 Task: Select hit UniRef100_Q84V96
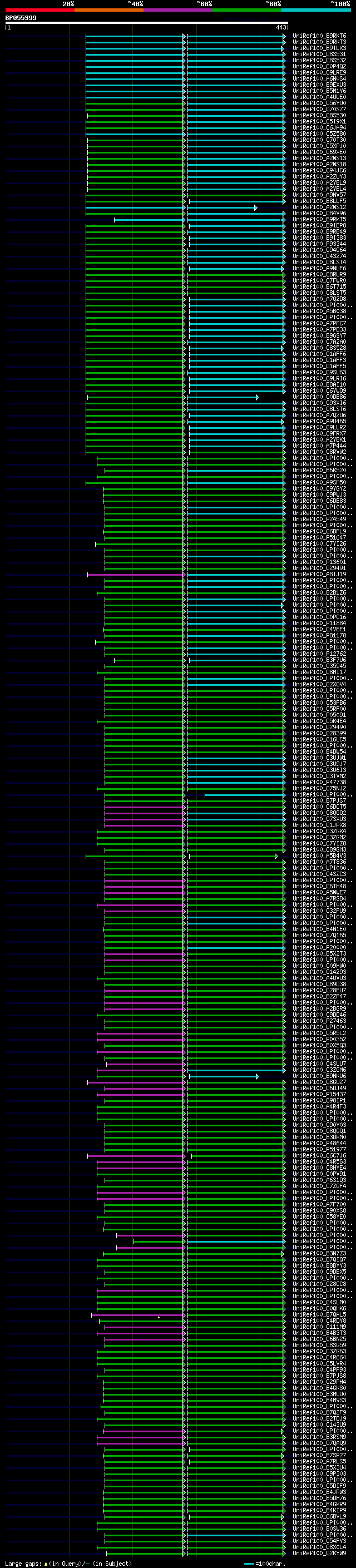coord(319,213)
